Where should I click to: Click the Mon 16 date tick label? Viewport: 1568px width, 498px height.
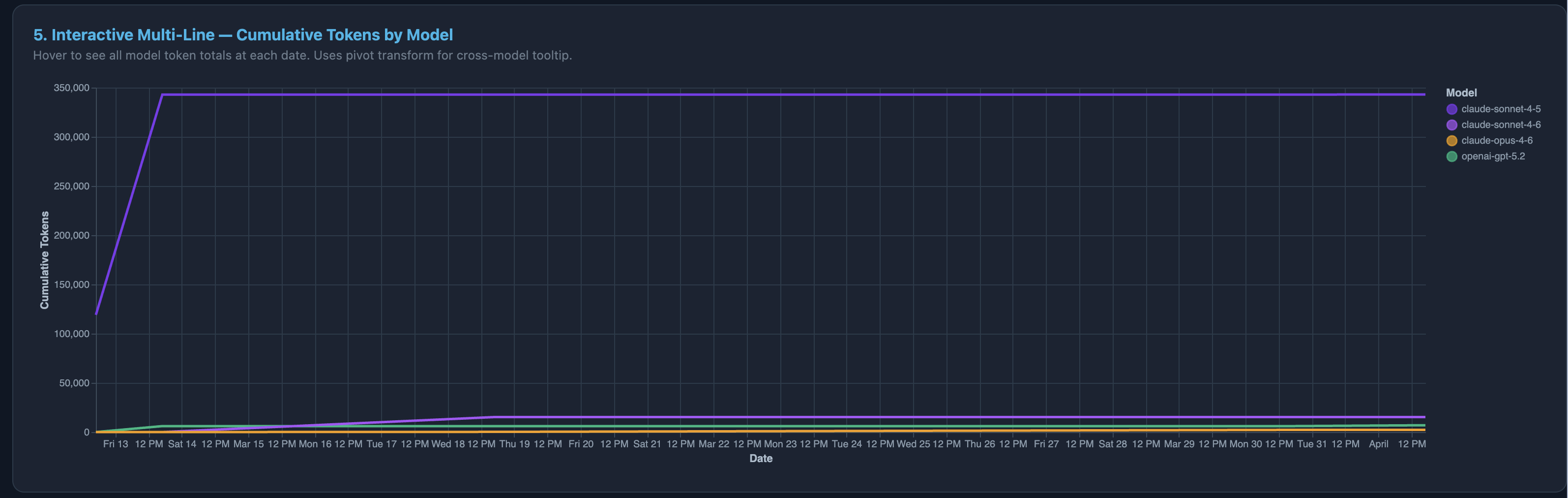tap(315, 444)
